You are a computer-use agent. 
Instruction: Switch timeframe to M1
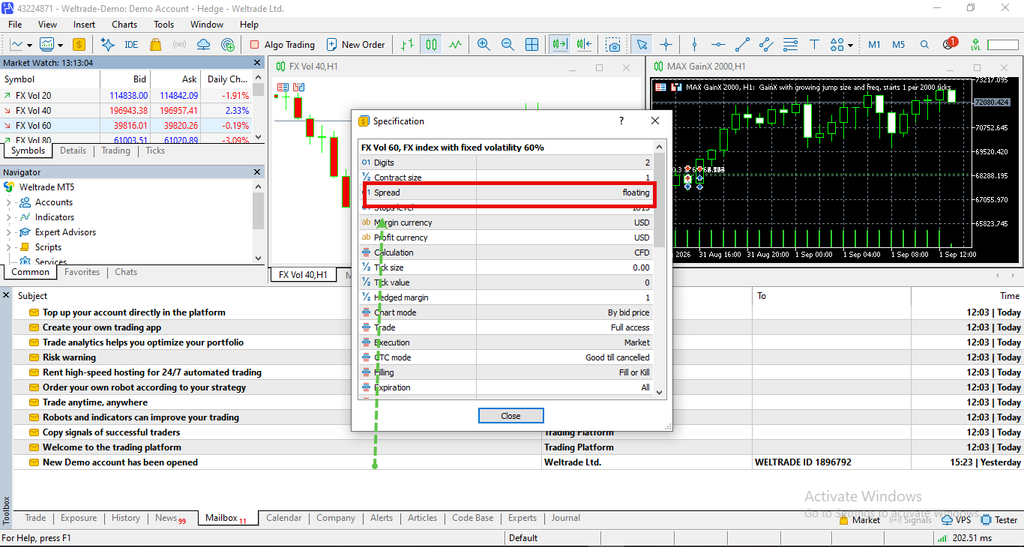pos(874,44)
